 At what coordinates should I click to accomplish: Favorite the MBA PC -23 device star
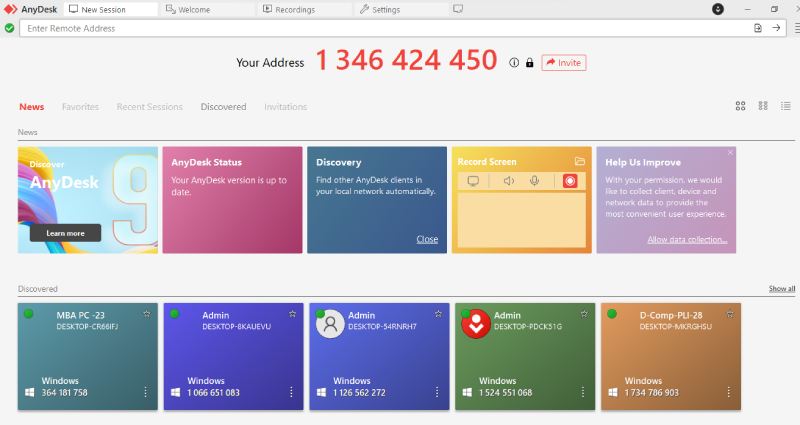point(147,314)
